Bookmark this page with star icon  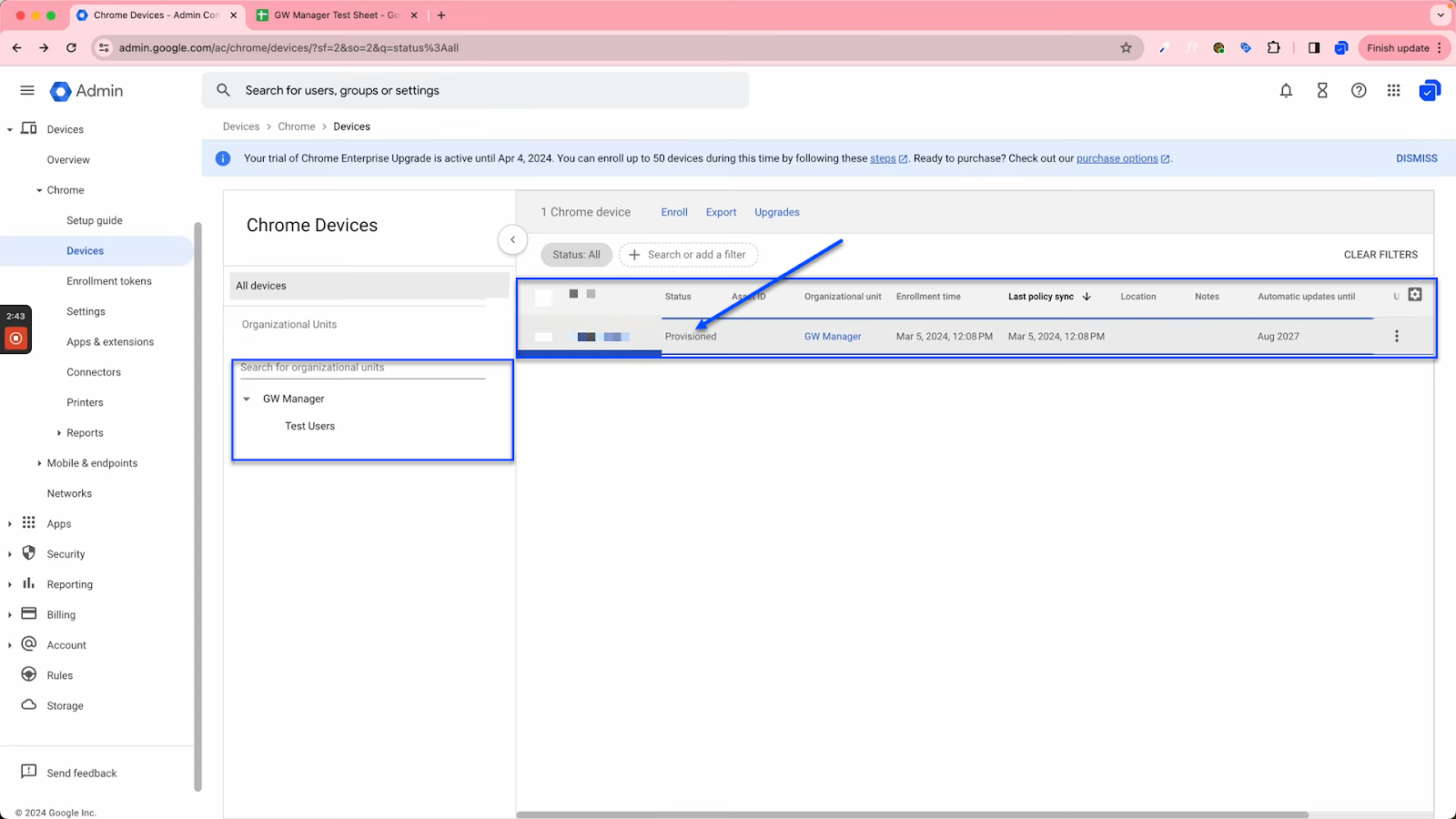click(x=1126, y=47)
